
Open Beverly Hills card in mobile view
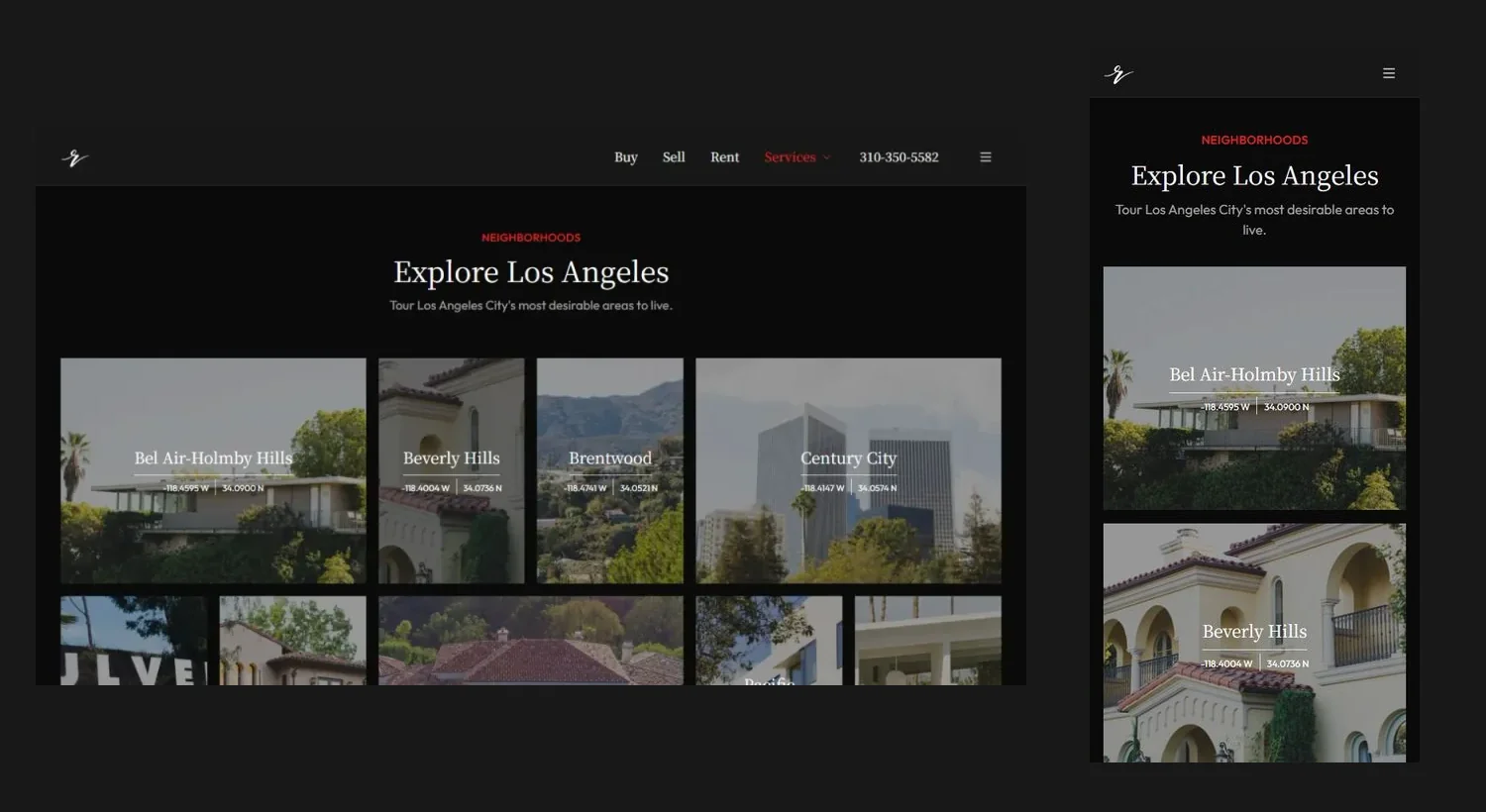(x=1254, y=643)
